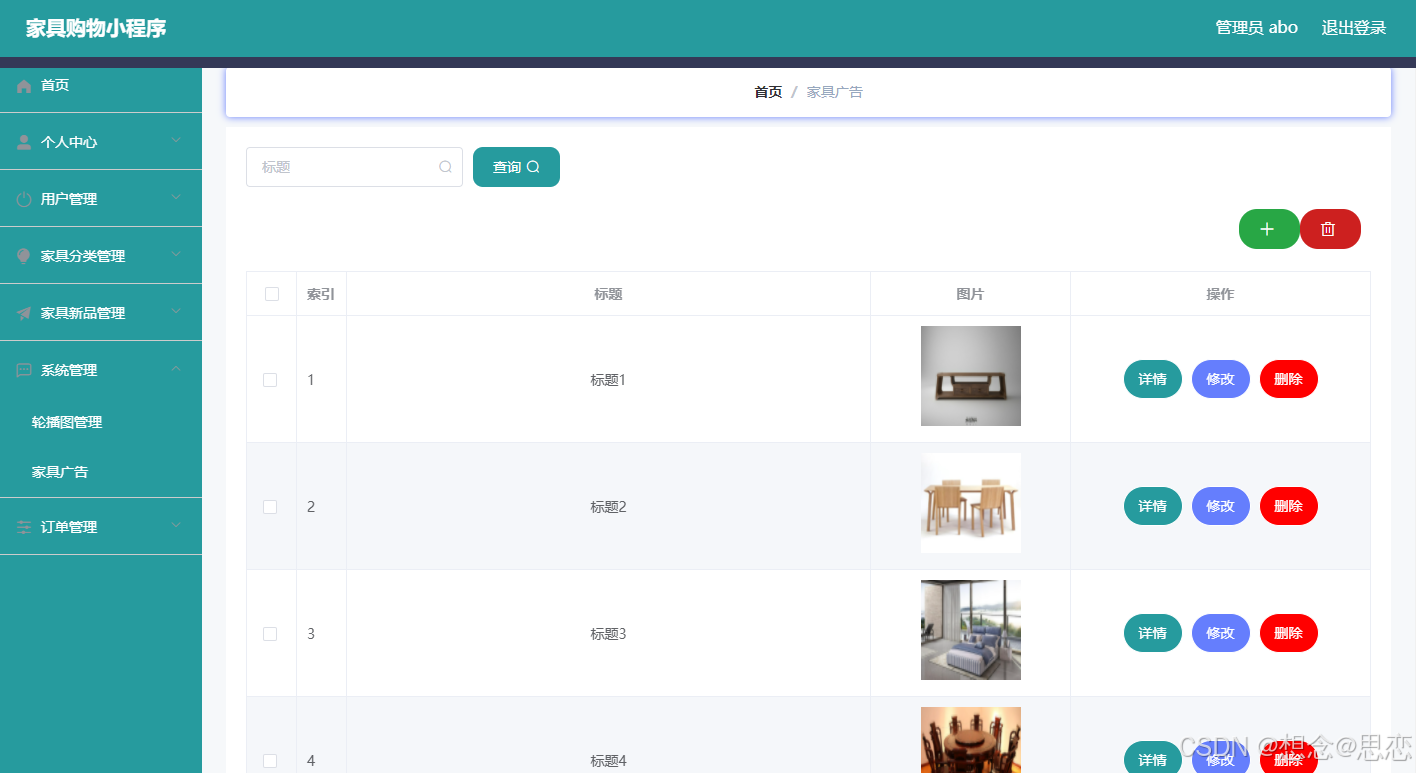Image resolution: width=1416 pixels, height=773 pixels.
Task: Click 删除 for 标题1
Action: tap(1289, 379)
